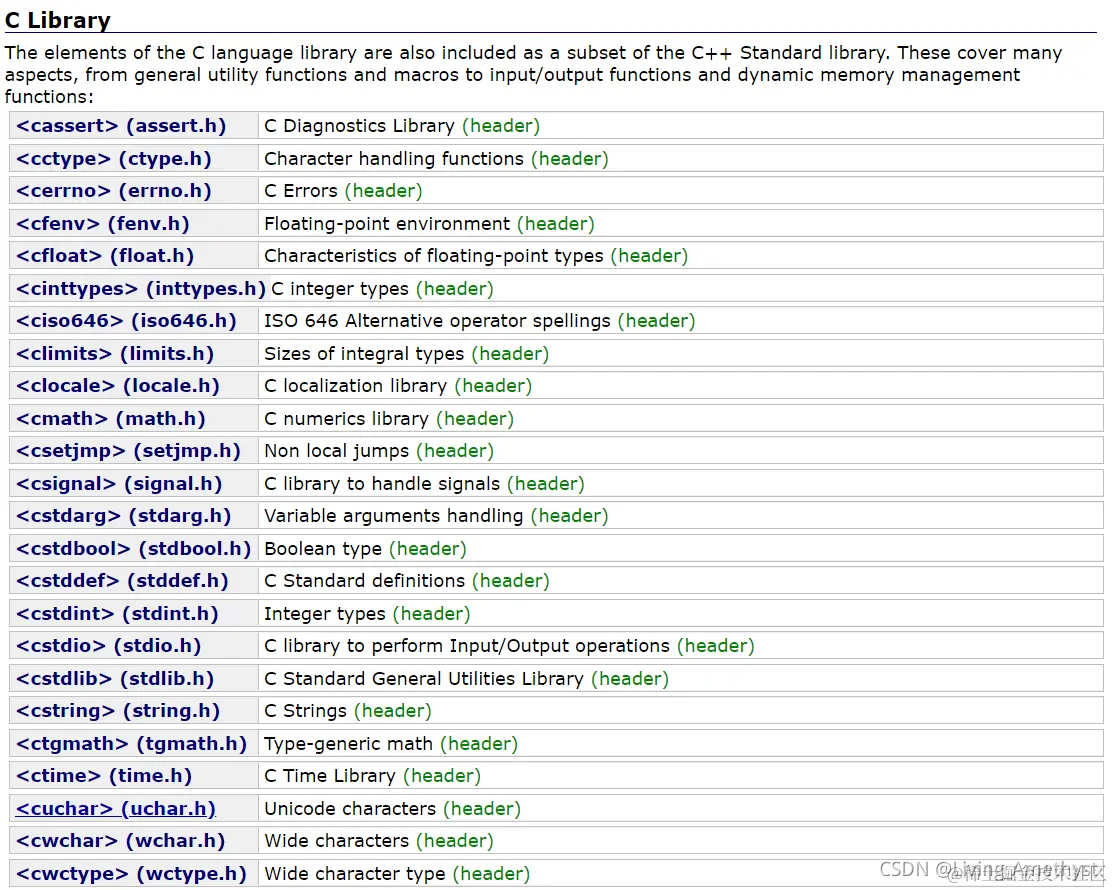This screenshot has height=890, width=1113.
Task: Click 'ISO 646 Alternative operator spellings' description
Action: pyautogui.click(x=437, y=321)
